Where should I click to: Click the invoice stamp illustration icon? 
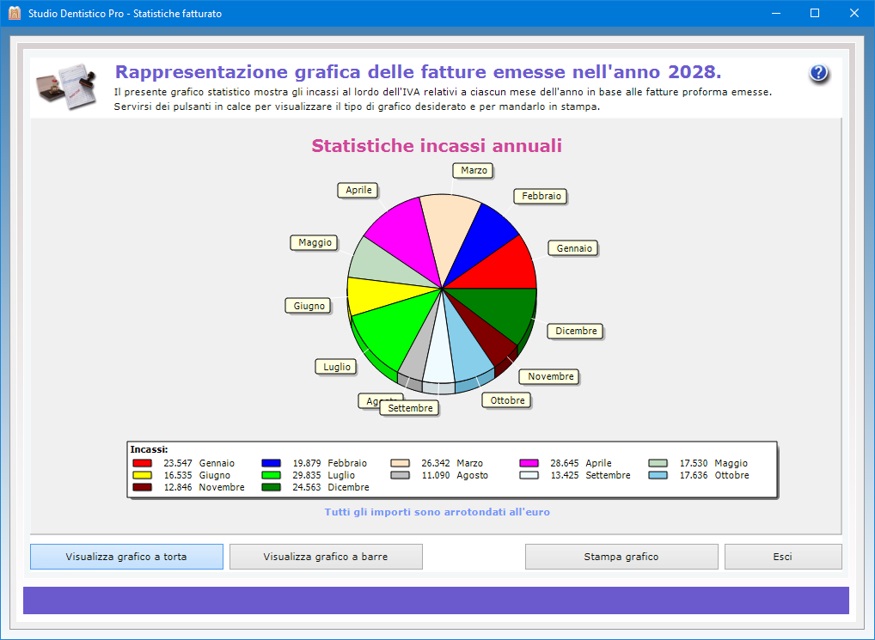point(67,86)
